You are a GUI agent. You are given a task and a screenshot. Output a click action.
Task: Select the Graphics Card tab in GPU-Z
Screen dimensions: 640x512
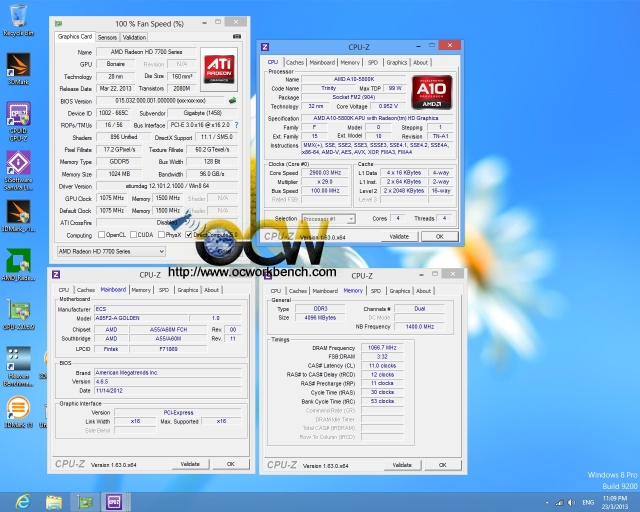point(75,36)
